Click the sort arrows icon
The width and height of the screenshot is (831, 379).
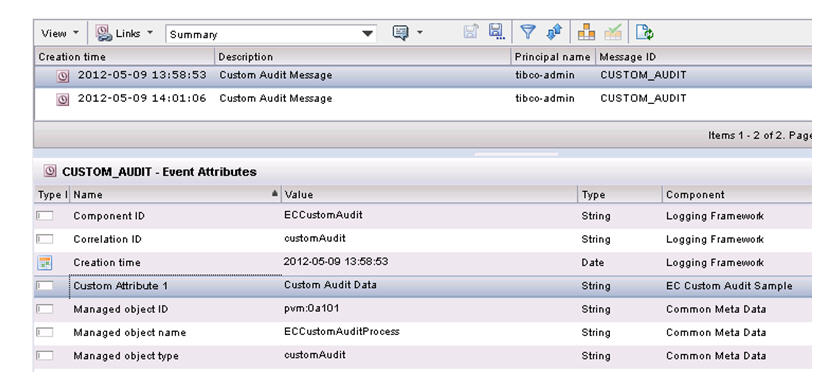pyautogui.click(x=554, y=32)
